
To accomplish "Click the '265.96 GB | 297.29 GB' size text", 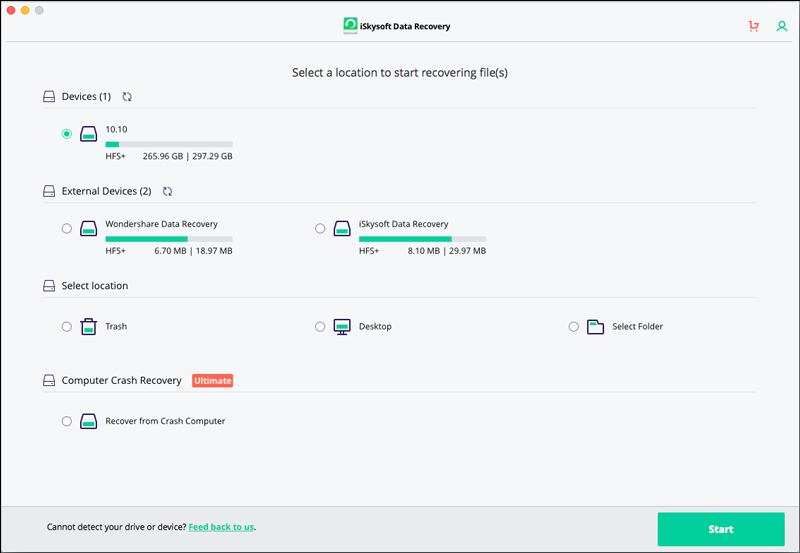I will click(187, 156).
